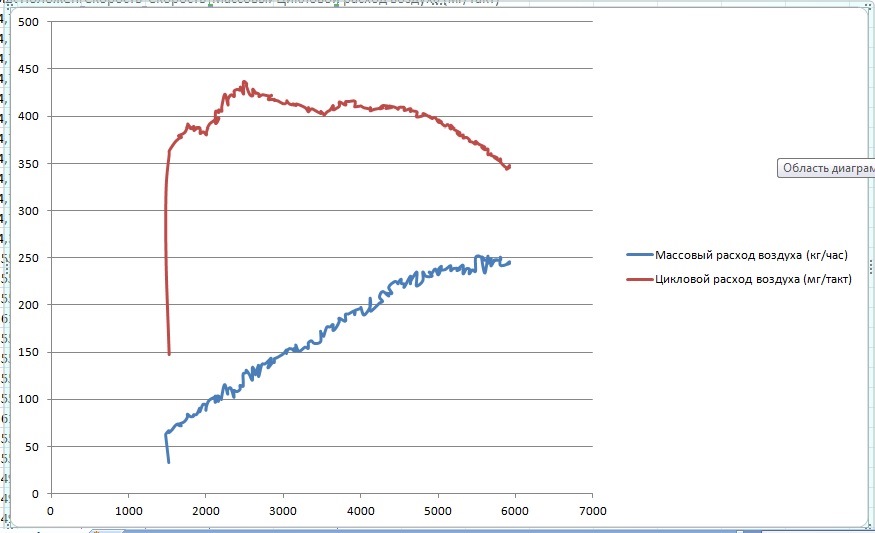The height and width of the screenshot is (533, 875).
Task: Click the vertical axis label 400
Action: (28, 117)
